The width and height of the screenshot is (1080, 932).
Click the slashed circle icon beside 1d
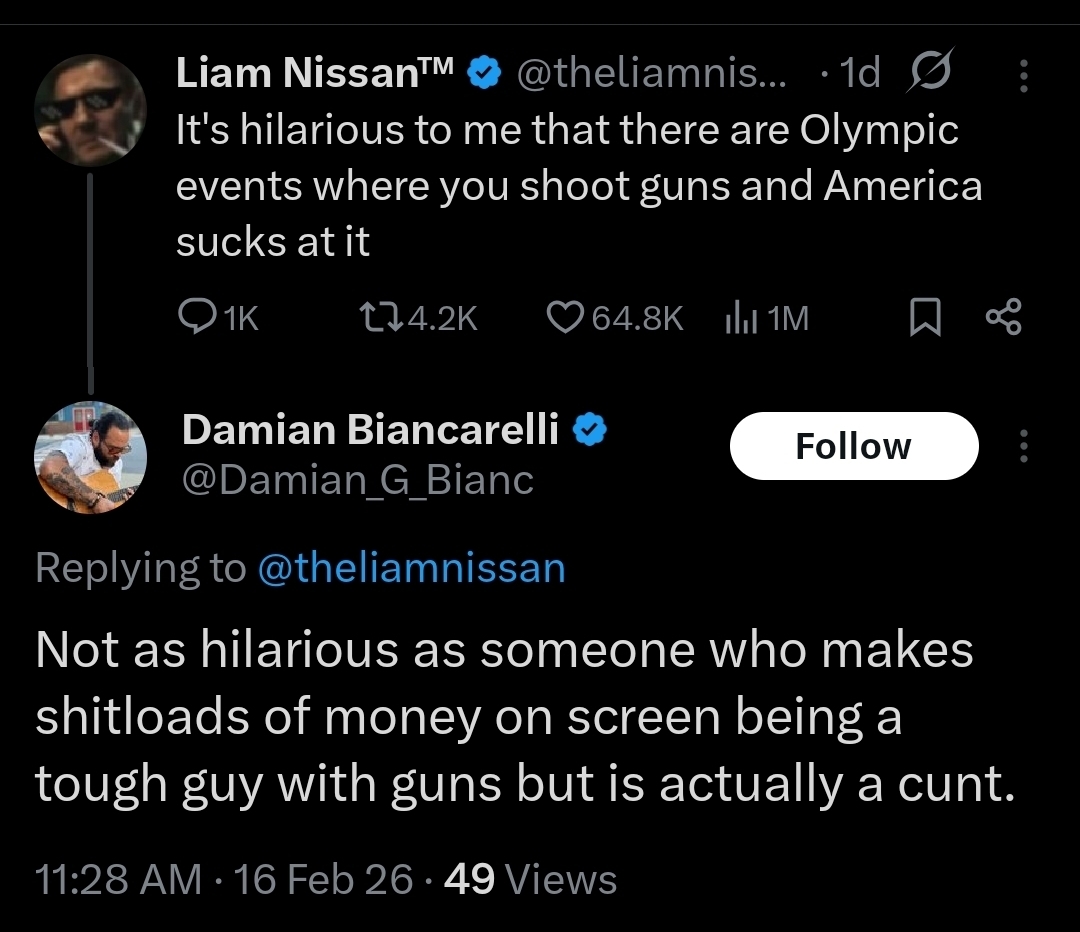point(930,72)
